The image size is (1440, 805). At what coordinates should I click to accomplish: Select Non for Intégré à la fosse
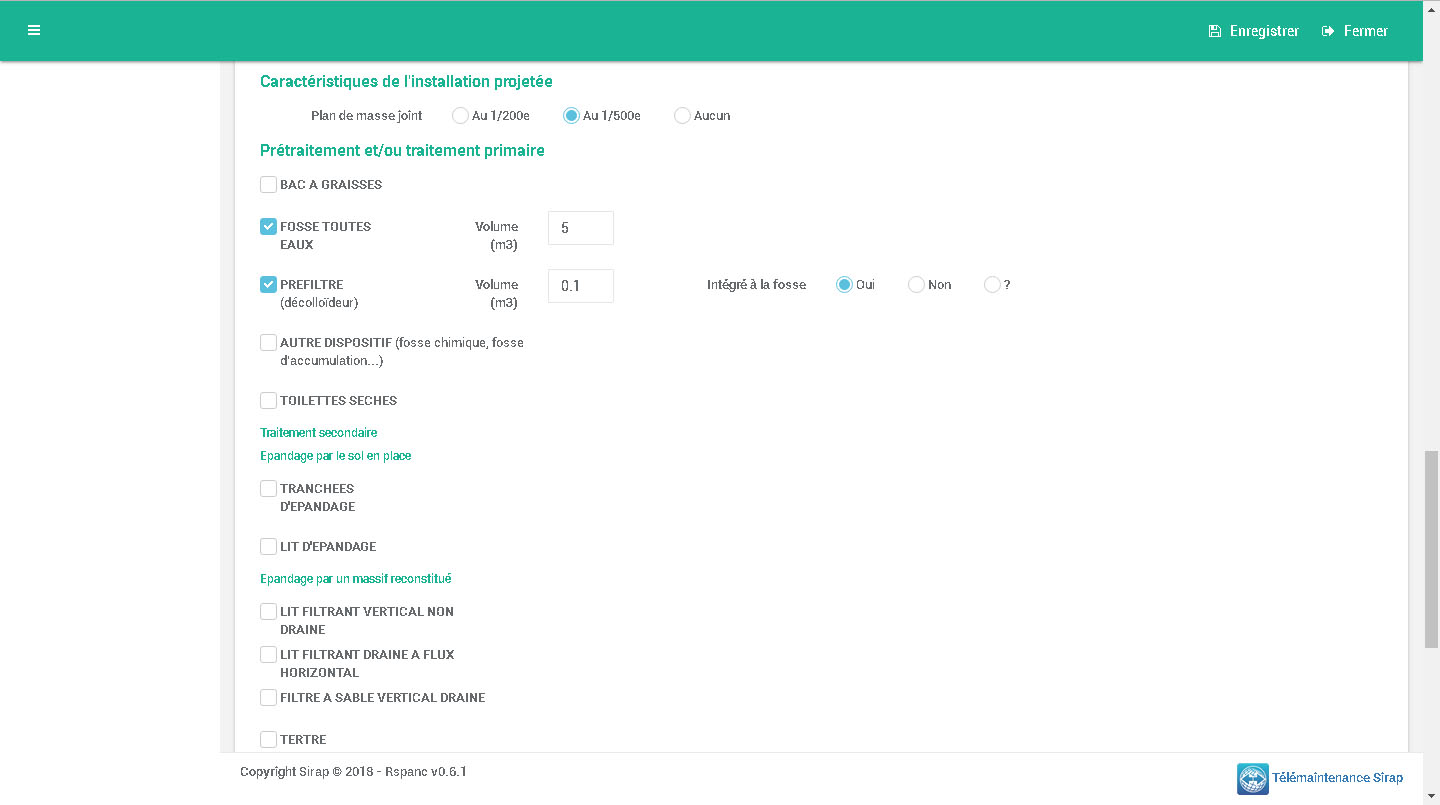tap(916, 285)
